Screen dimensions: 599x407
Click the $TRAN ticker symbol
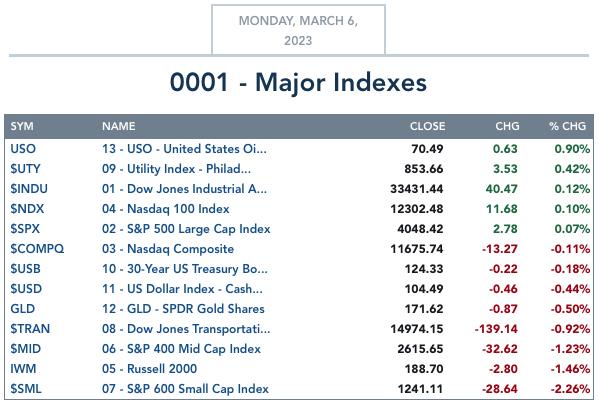(x=30, y=329)
